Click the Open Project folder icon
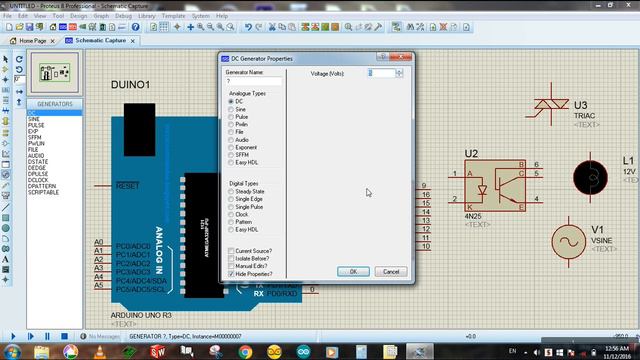The image size is (640, 360). point(19,27)
